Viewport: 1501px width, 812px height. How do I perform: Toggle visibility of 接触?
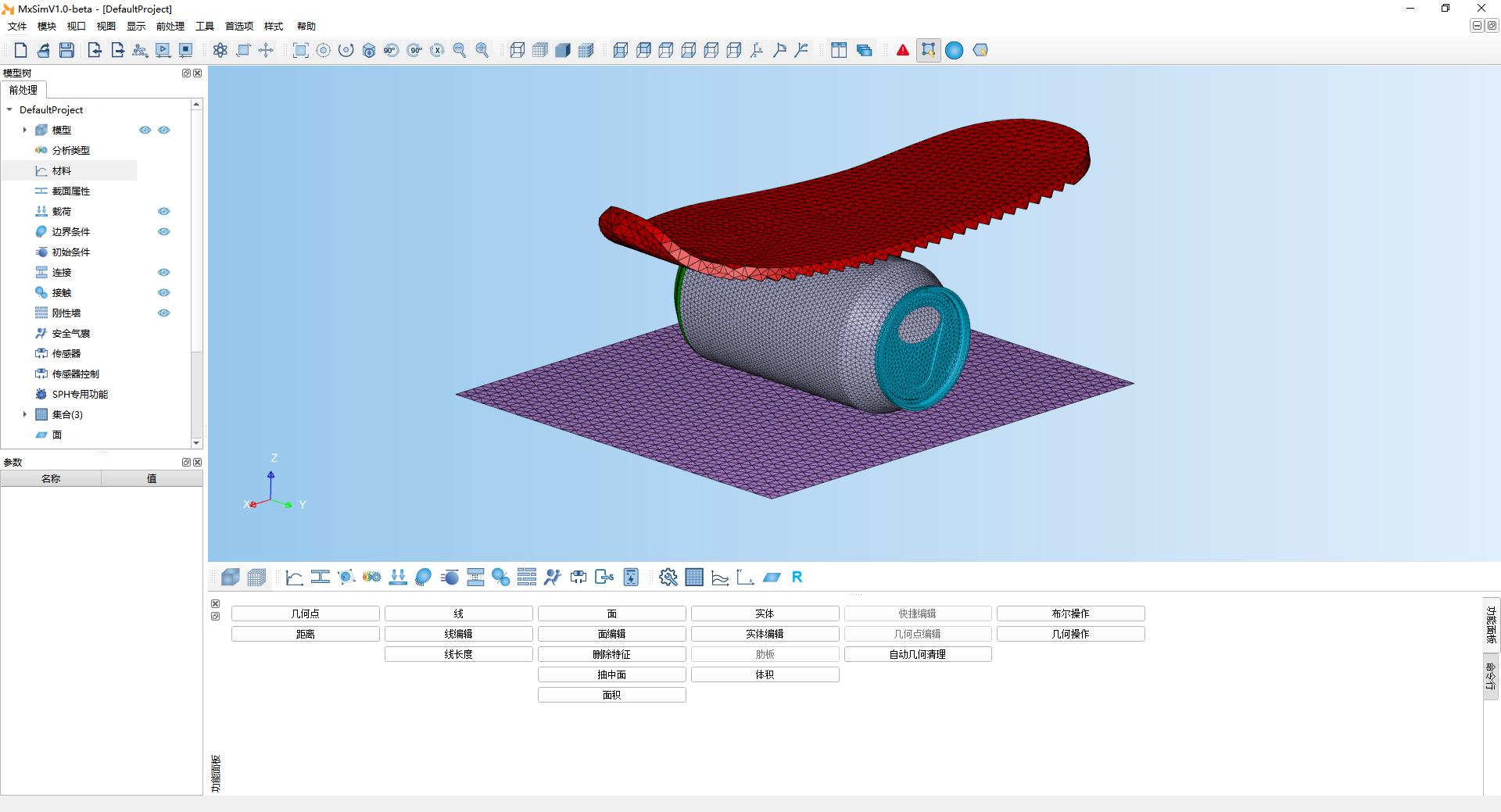[x=163, y=292]
